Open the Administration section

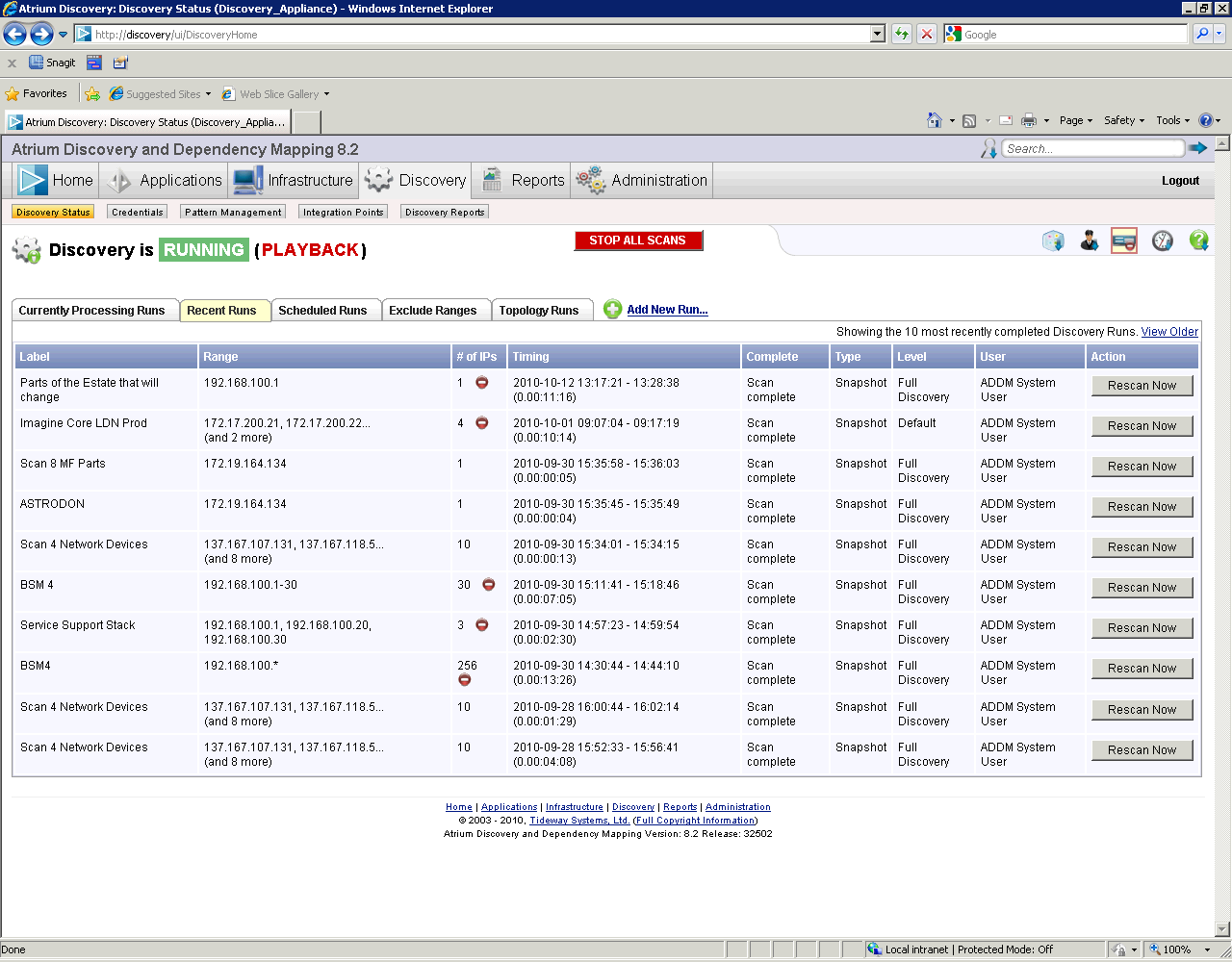click(x=641, y=180)
